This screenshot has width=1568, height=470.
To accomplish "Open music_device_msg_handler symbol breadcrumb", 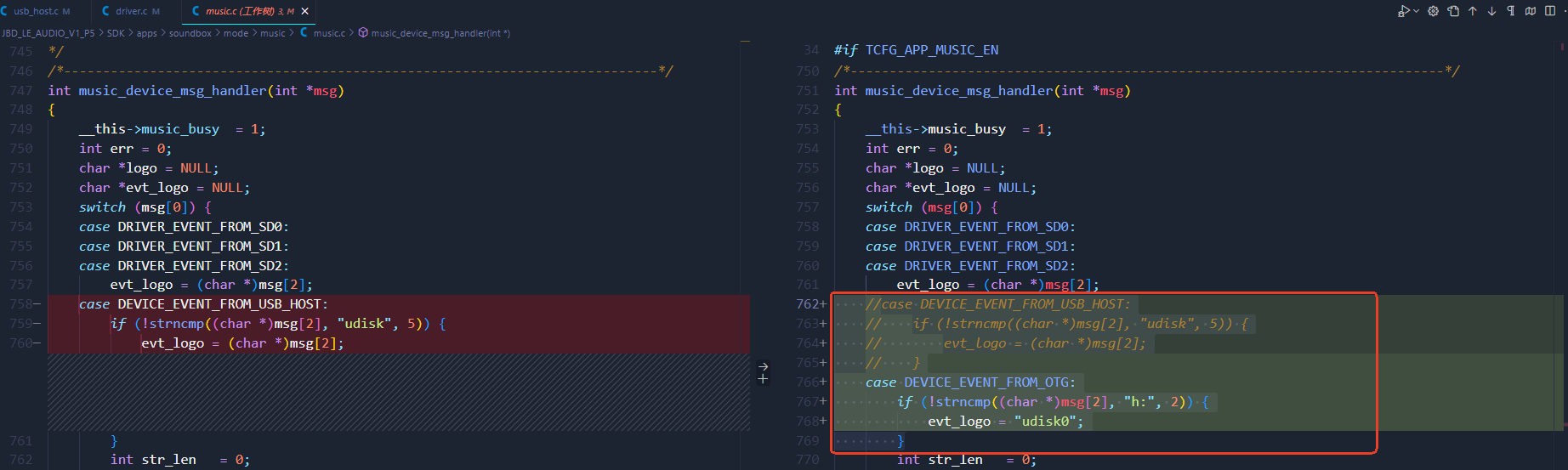I will (x=434, y=33).
